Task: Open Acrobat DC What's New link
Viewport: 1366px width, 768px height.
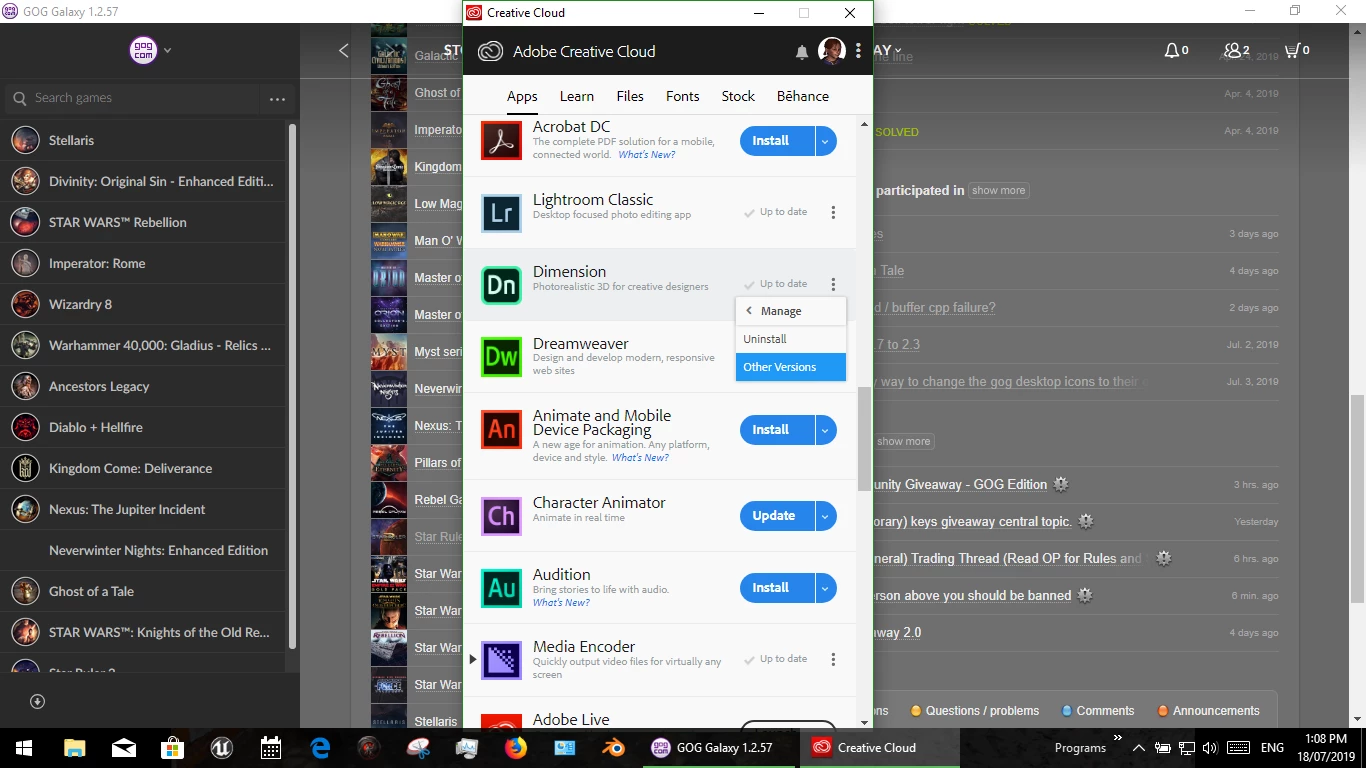Action: [646, 155]
